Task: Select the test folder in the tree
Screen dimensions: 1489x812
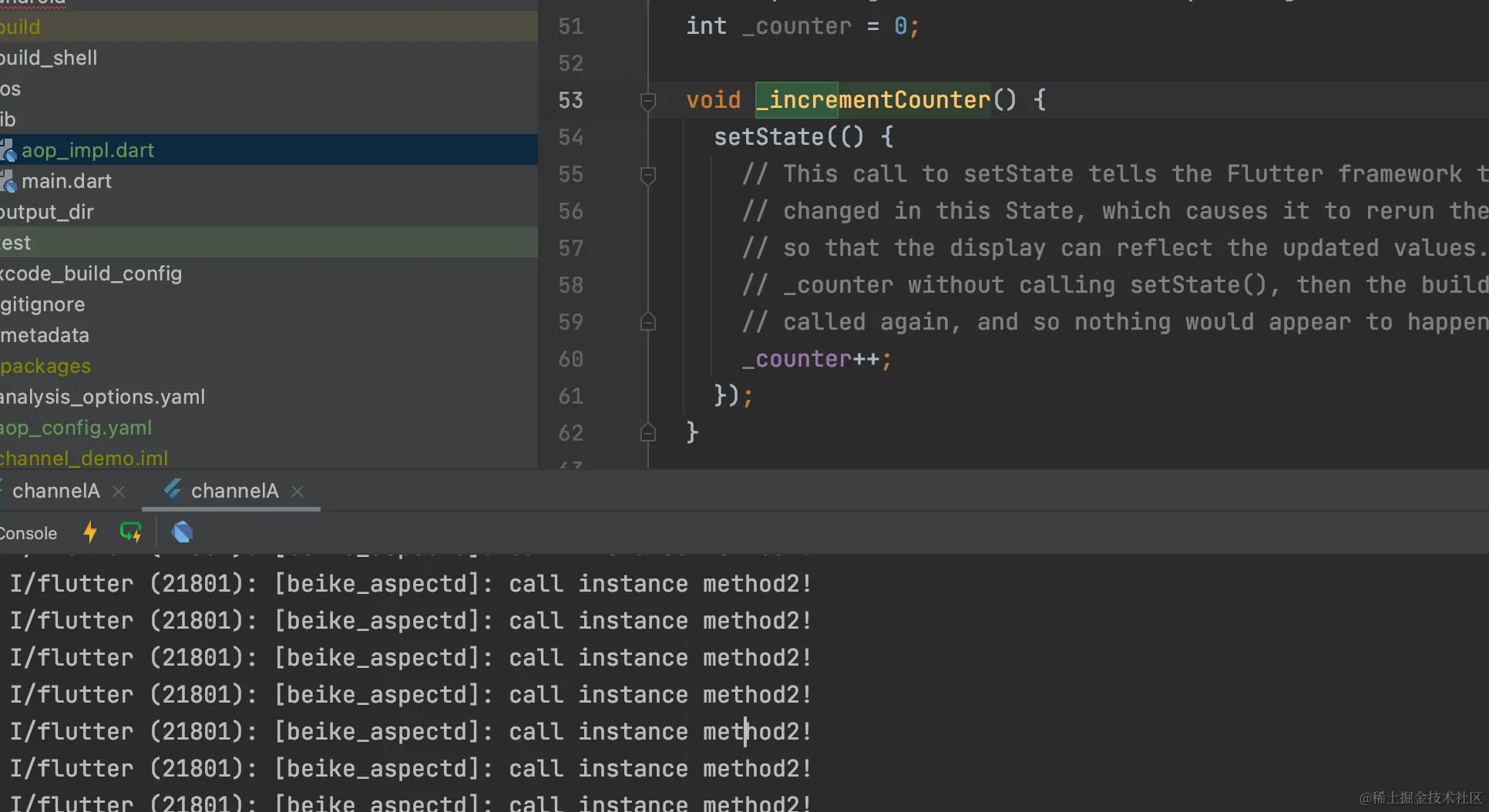Action: pyautogui.click(x=269, y=243)
